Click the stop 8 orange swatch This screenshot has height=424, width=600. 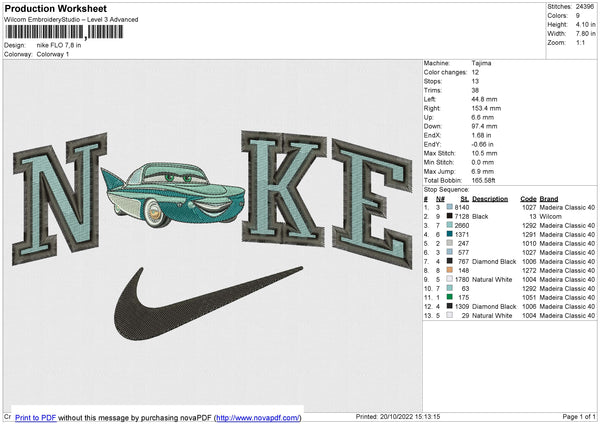point(449,270)
